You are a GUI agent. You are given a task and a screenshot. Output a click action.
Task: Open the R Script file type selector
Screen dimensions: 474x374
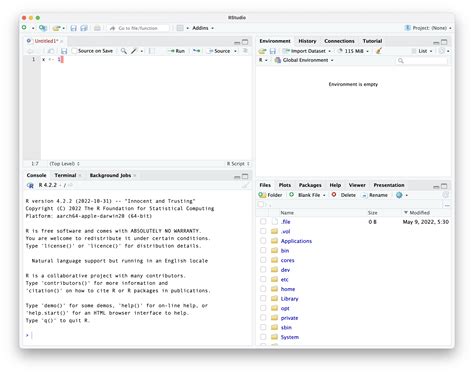coord(238,164)
